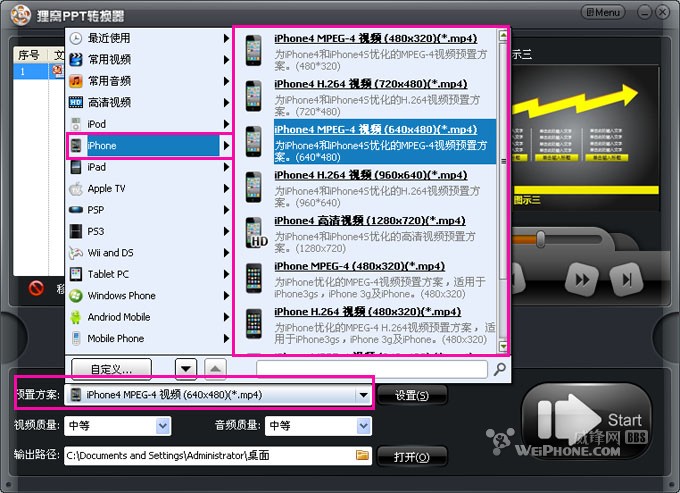Expand the Tablet PC submenu arrow
Viewport: 680px width, 493px height.
point(226,274)
